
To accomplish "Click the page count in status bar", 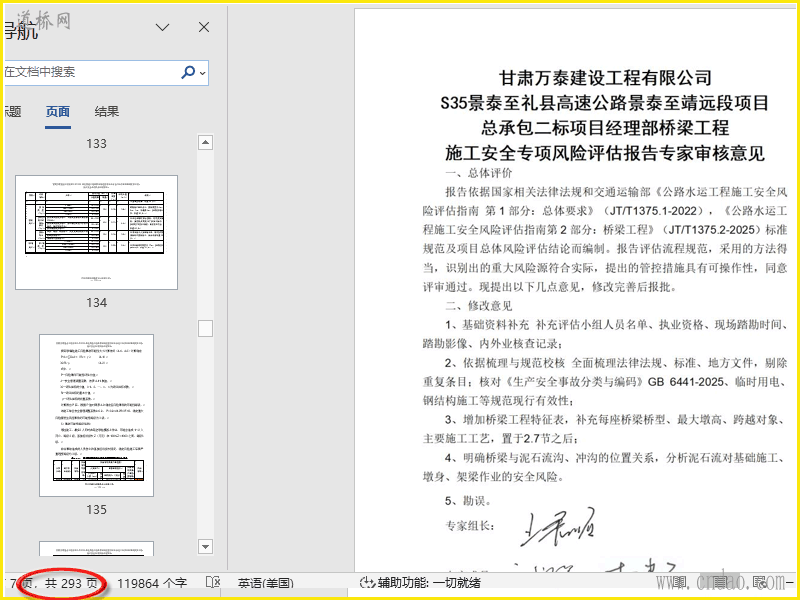I will pyautogui.click(x=53, y=583).
